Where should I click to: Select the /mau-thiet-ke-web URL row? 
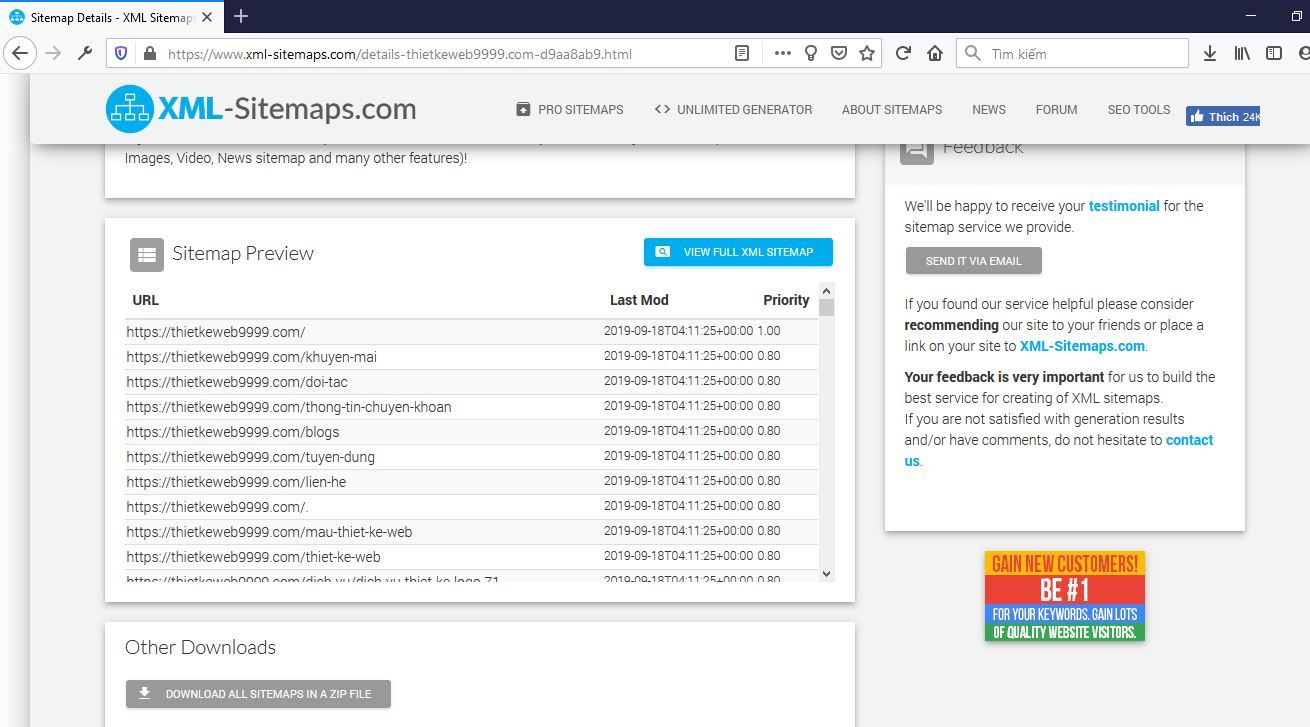pyautogui.click(x=269, y=532)
